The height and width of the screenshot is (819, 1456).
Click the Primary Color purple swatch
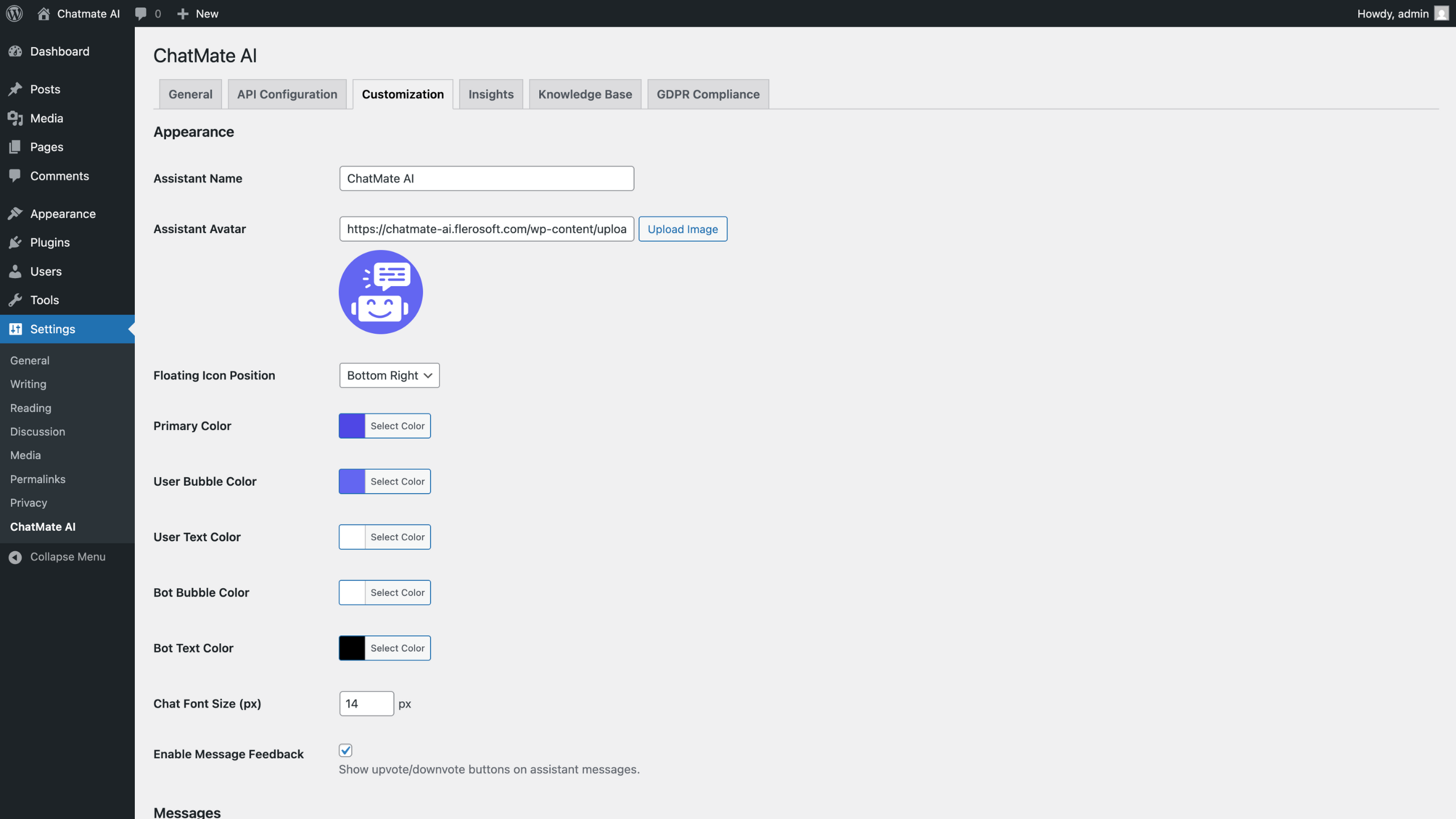click(x=352, y=426)
